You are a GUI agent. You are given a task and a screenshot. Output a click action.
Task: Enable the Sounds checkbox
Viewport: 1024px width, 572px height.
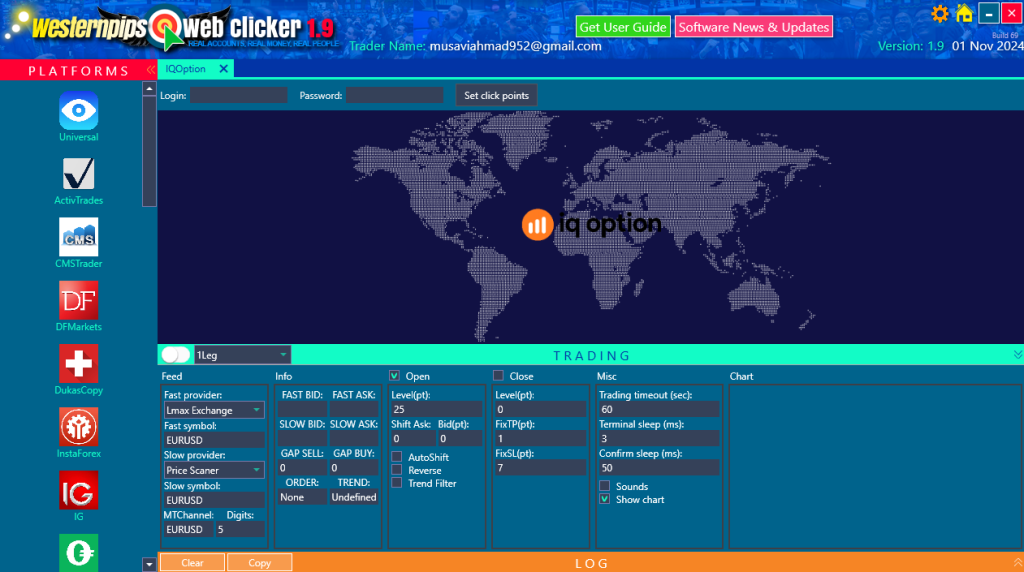tap(605, 486)
